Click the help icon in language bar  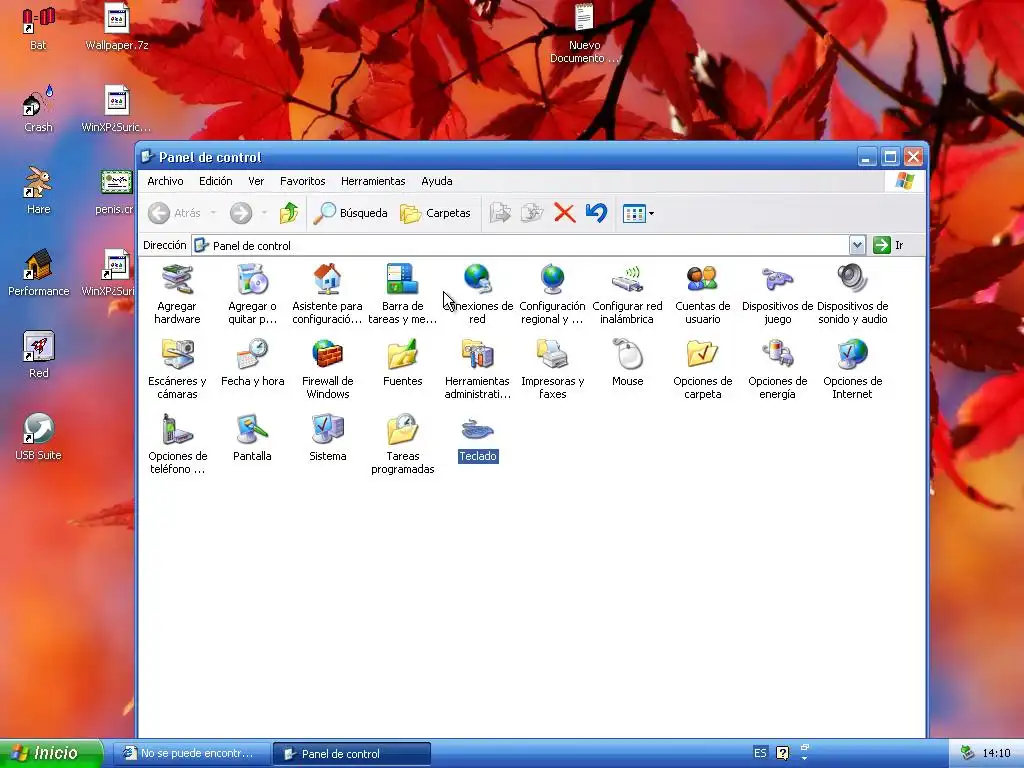click(x=782, y=753)
